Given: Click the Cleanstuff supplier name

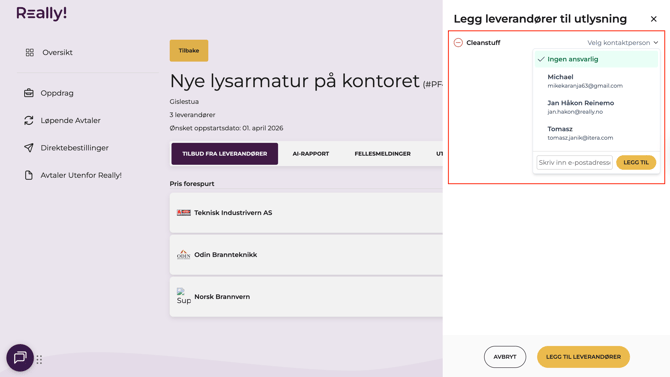Looking at the screenshot, I should point(483,43).
